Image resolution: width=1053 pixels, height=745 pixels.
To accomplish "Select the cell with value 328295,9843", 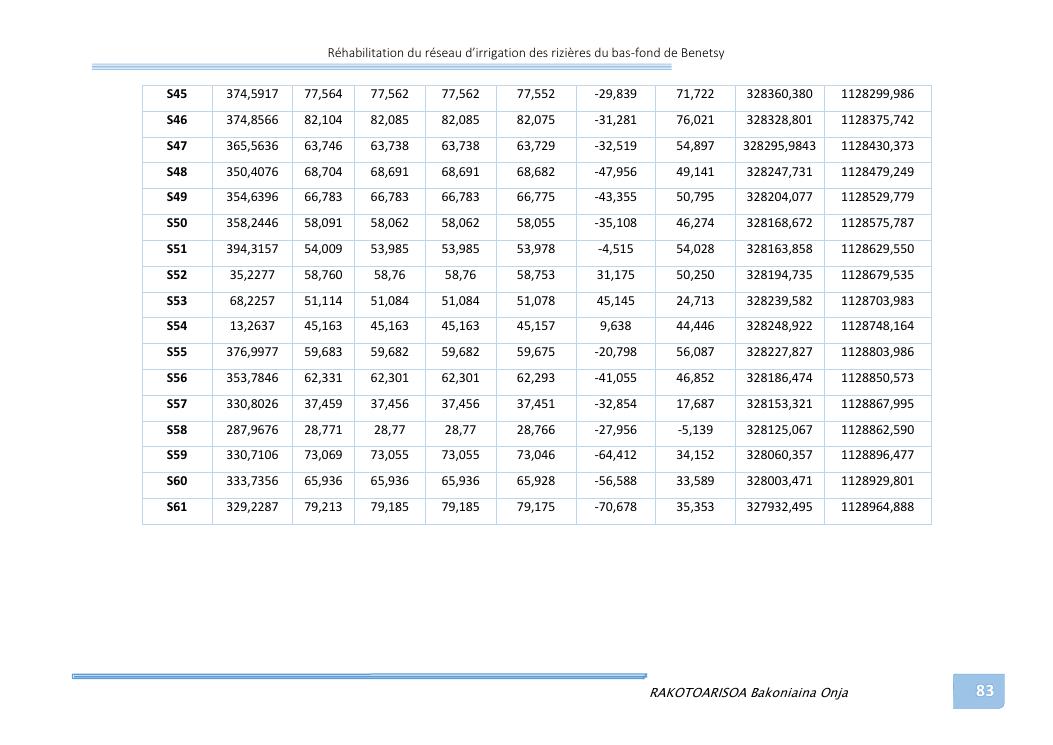I will tap(779, 146).
